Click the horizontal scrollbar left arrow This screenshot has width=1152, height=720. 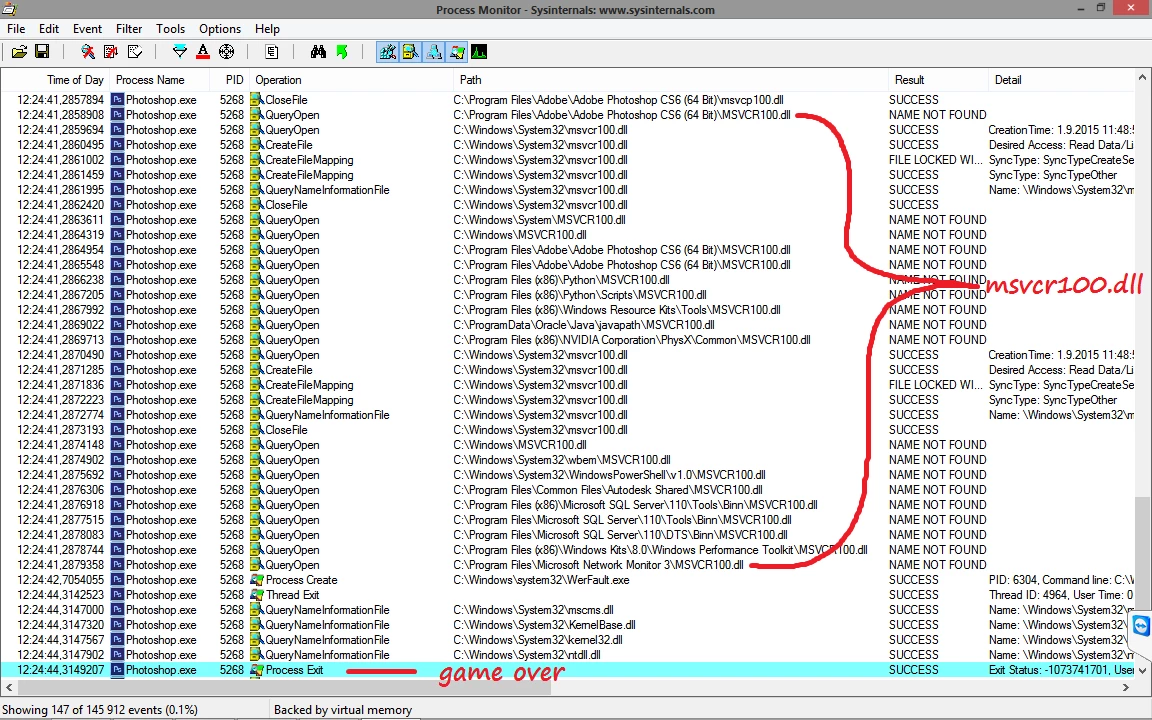click(x=9, y=688)
